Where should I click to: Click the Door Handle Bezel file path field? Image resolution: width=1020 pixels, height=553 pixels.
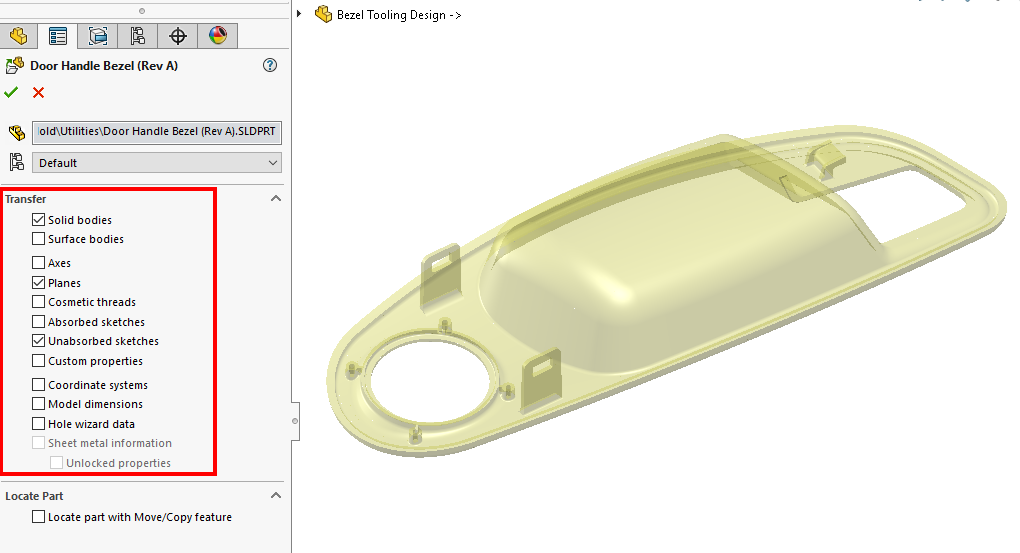click(x=157, y=133)
